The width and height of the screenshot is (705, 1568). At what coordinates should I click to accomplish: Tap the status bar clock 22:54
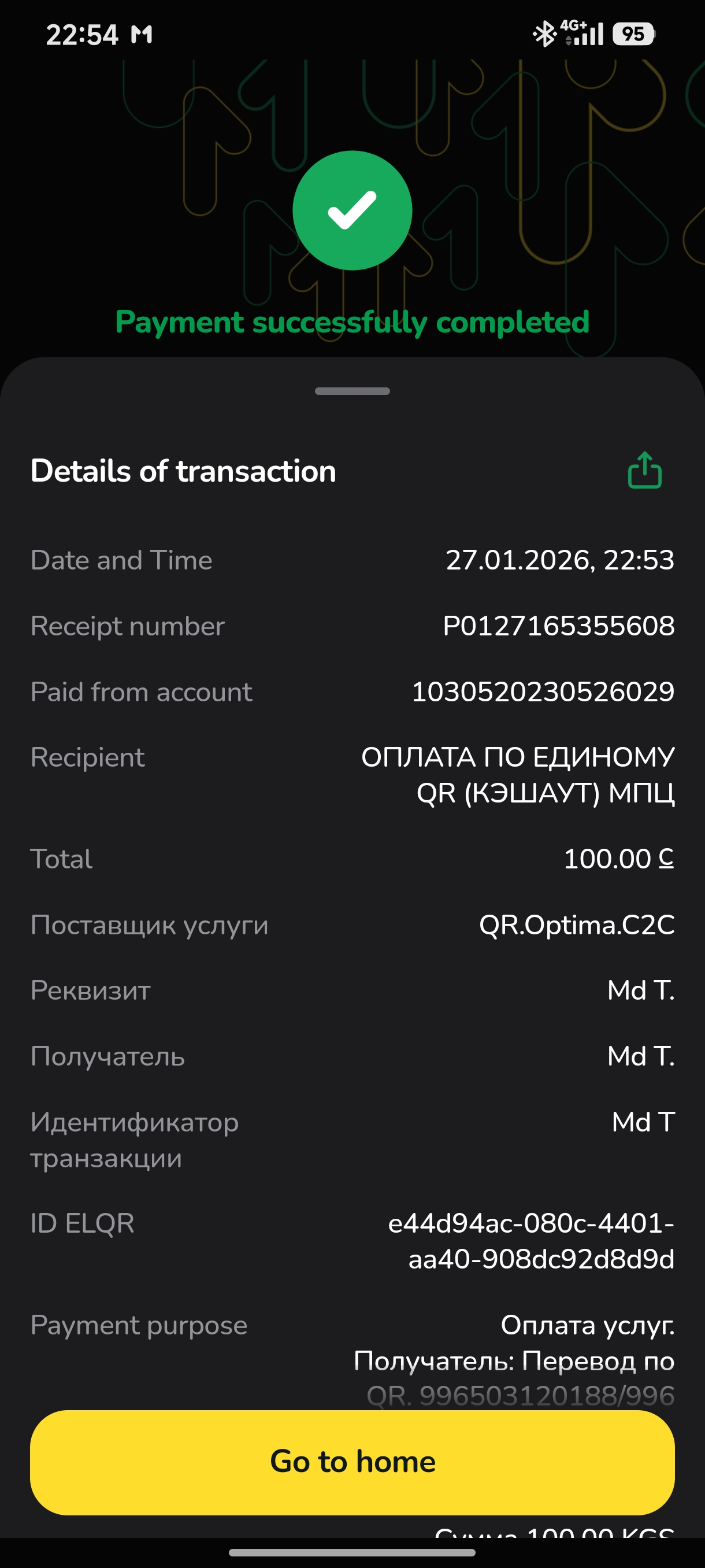pos(81,35)
